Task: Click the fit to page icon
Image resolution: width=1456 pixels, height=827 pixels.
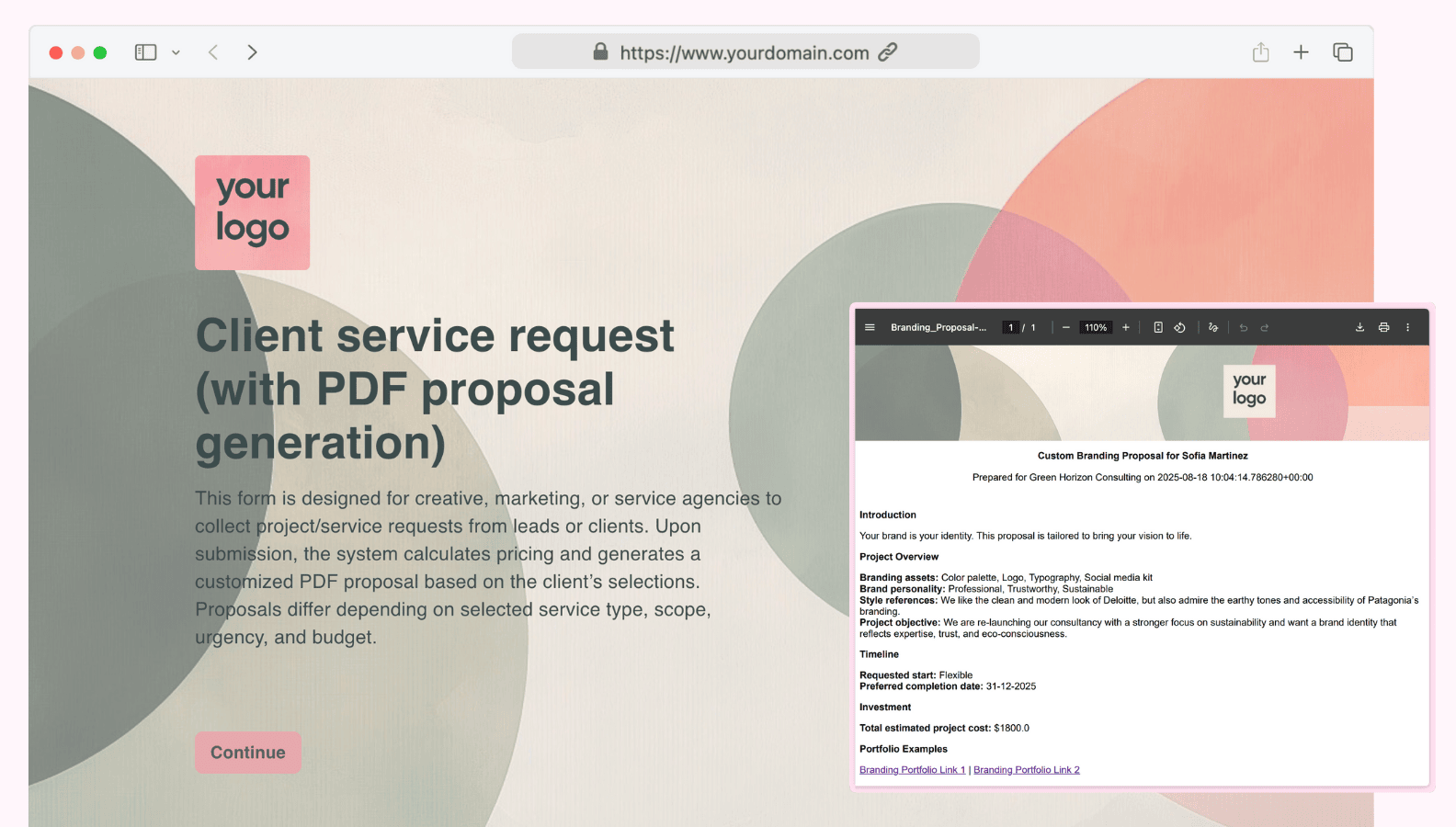Action: (x=1158, y=327)
